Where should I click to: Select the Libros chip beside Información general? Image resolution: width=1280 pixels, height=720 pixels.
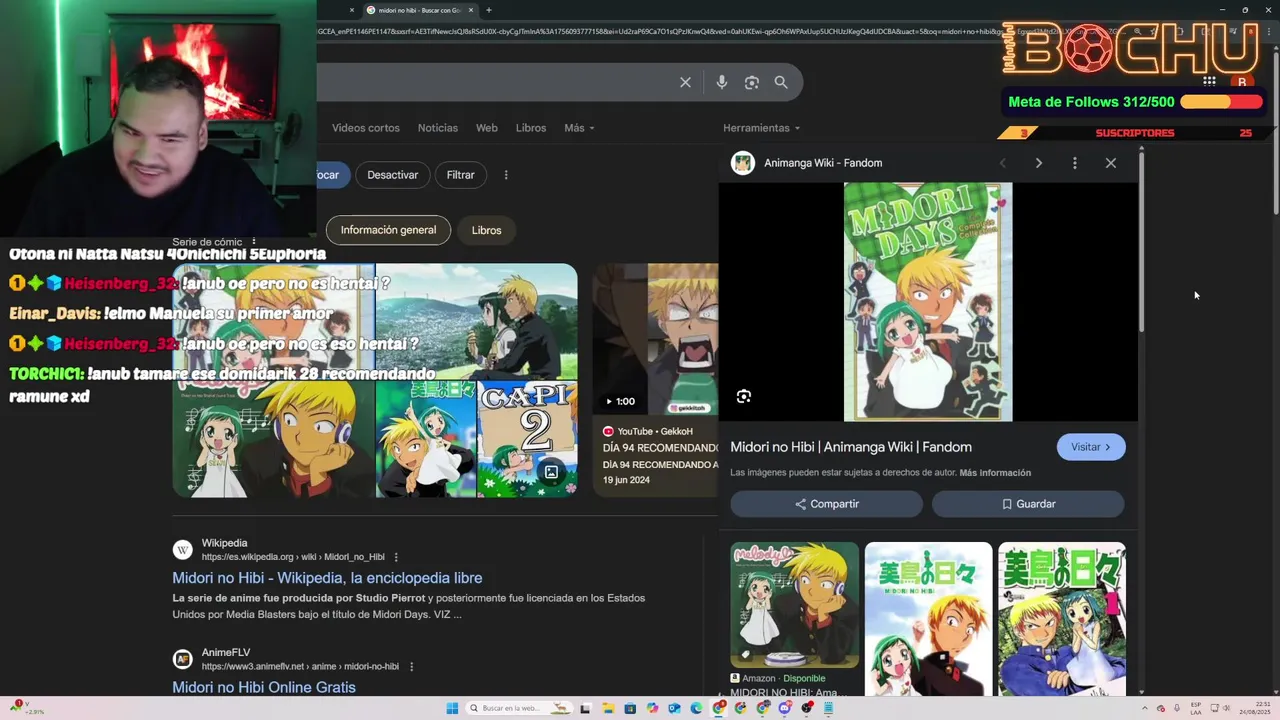[487, 230]
